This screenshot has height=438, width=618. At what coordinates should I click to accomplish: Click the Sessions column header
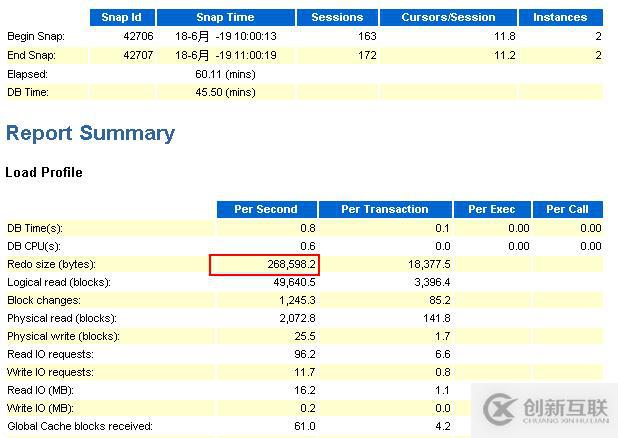[x=337, y=17]
